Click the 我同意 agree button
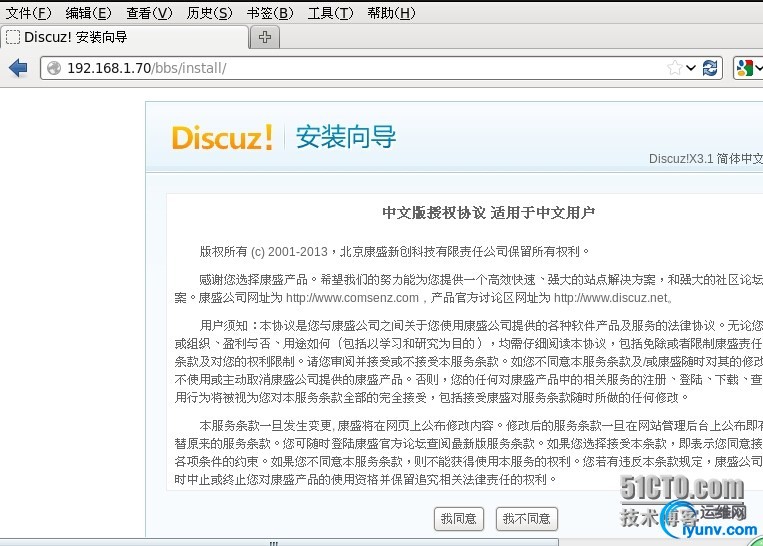 [459, 519]
